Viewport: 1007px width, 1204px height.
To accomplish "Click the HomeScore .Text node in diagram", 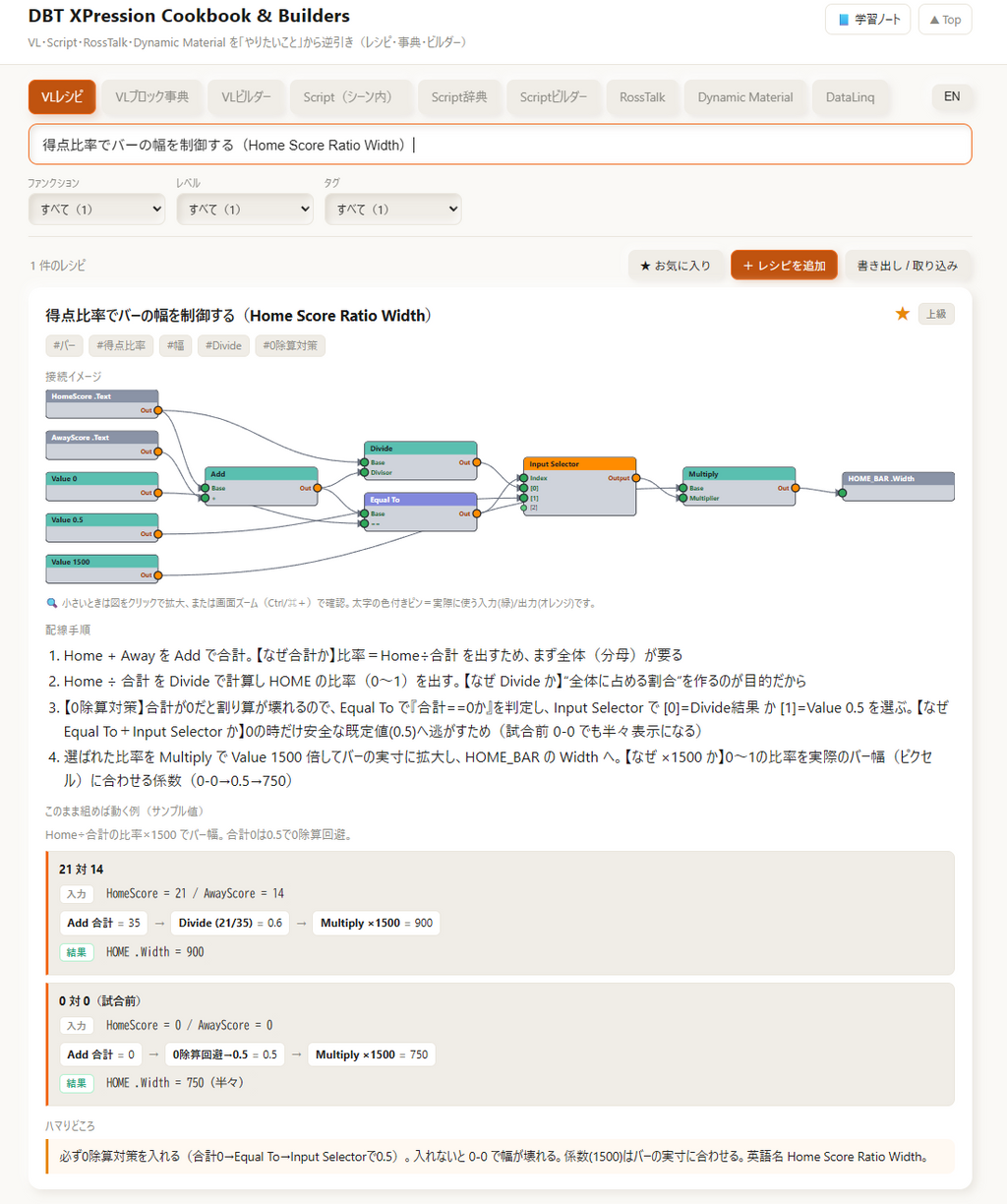I will (102, 403).
